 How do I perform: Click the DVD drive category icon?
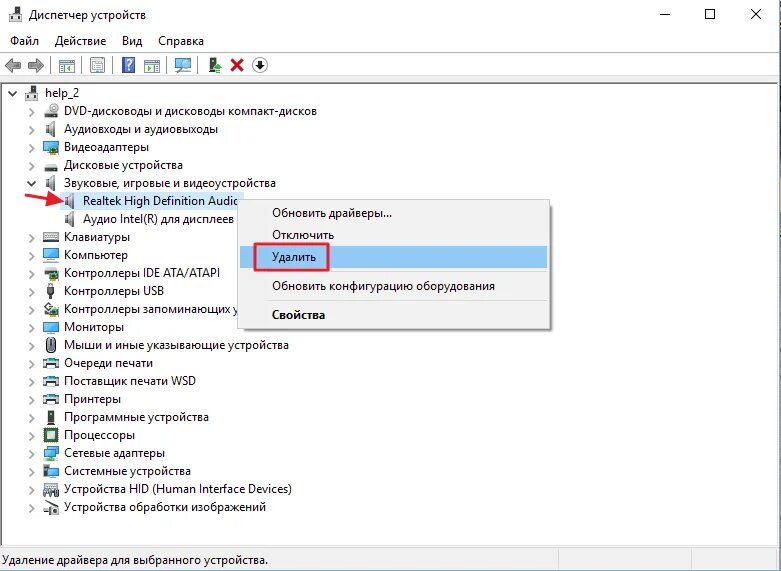click(x=51, y=111)
